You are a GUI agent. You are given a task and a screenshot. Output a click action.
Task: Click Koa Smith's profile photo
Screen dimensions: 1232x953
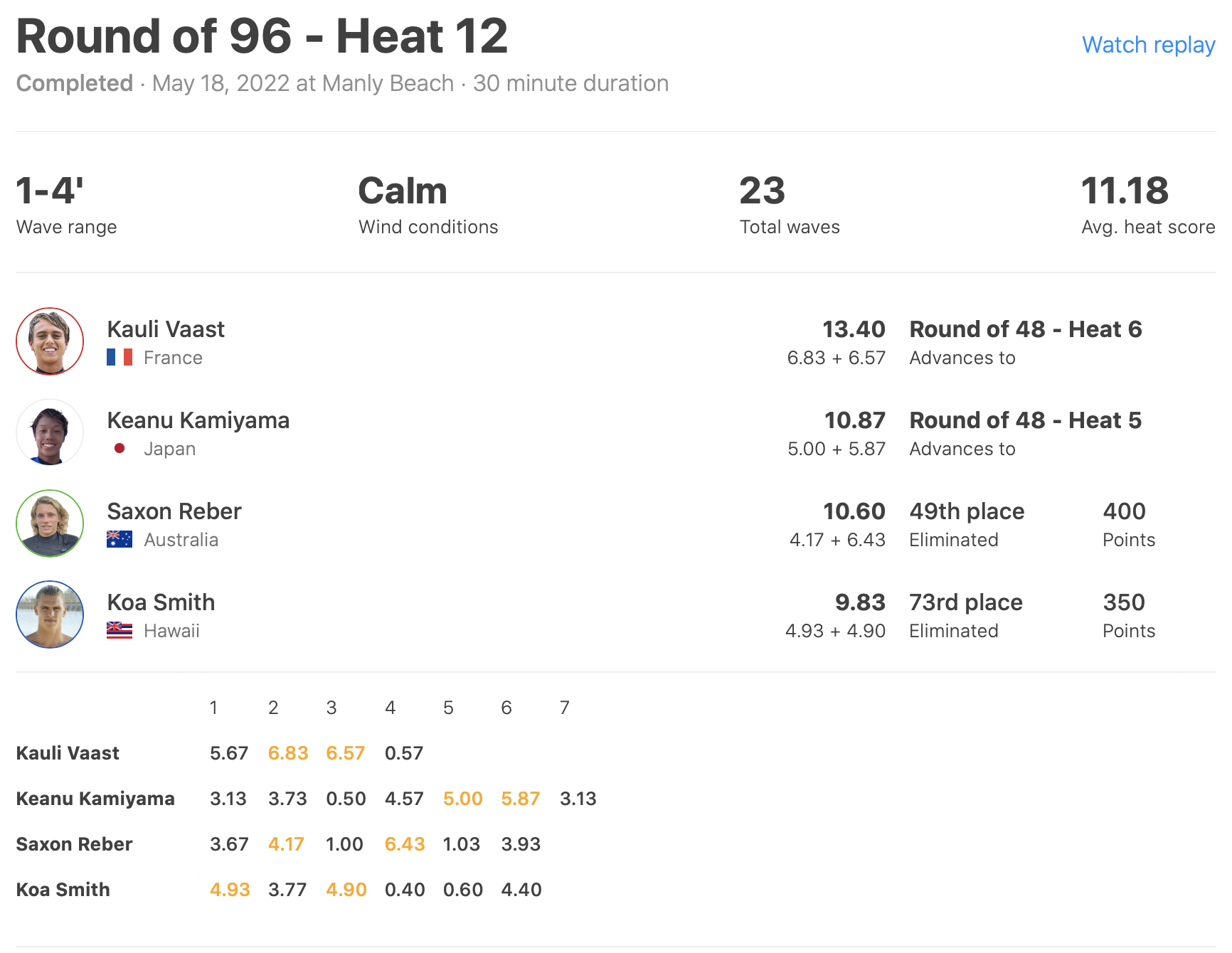pos(50,614)
